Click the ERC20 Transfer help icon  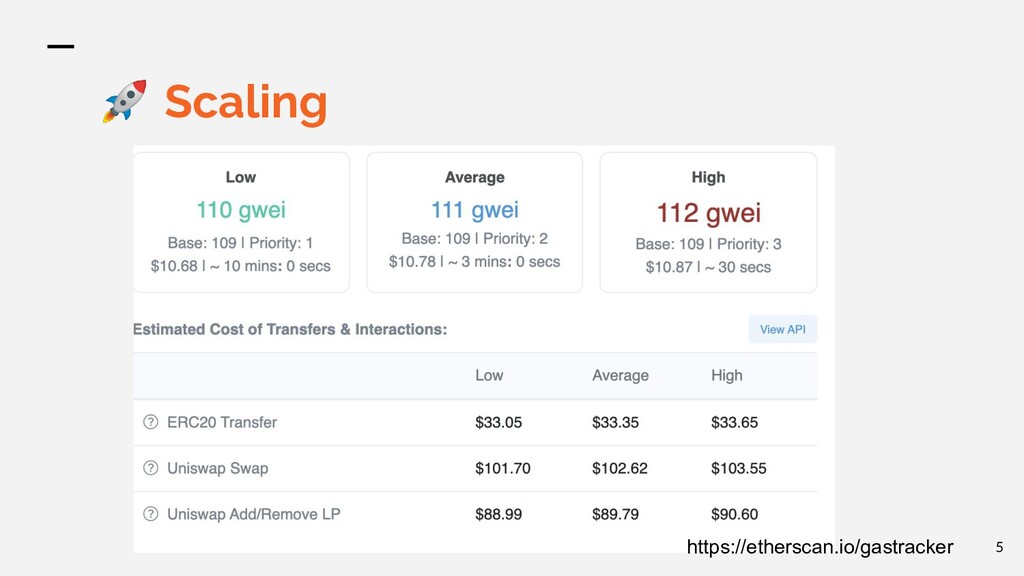point(151,422)
